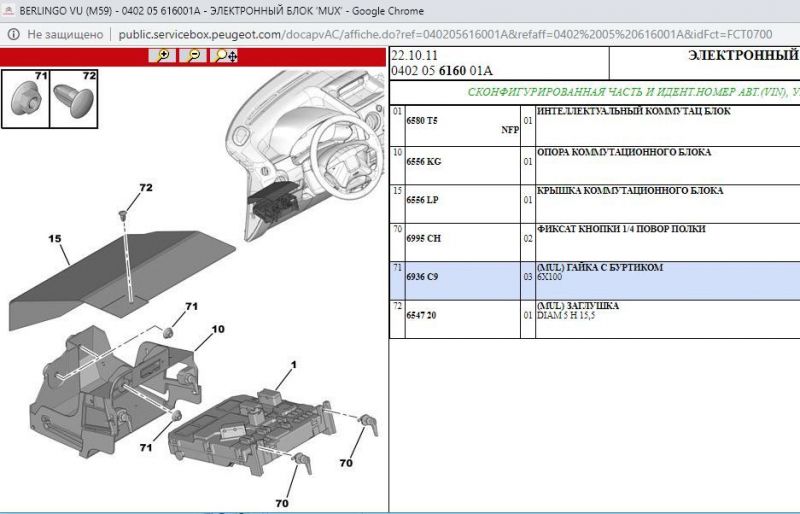The width and height of the screenshot is (800, 514).
Task: Select part number 6547 20
Action: pos(422,314)
